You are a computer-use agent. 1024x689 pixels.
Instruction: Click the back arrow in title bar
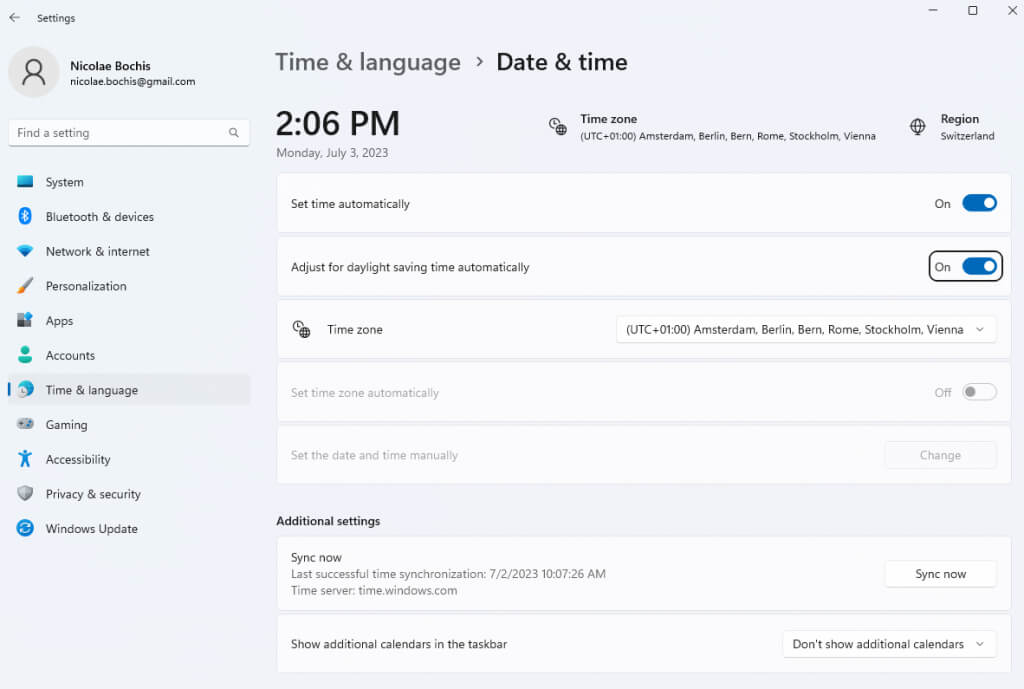click(14, 18)
